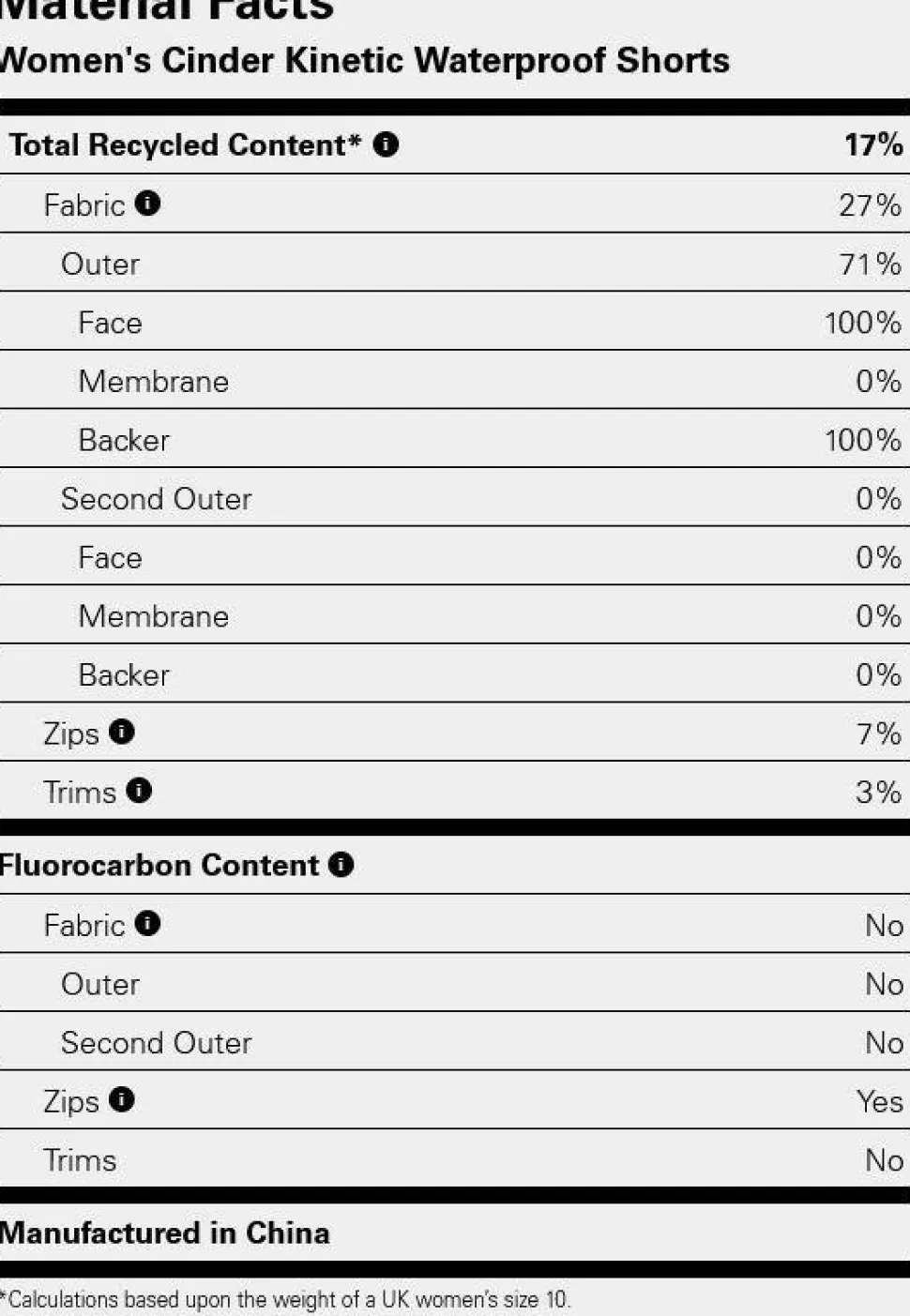This screenshot has height=1316, width=910.
Task: Click info icon beside Total Recycled Content
Action: (386, 144)
